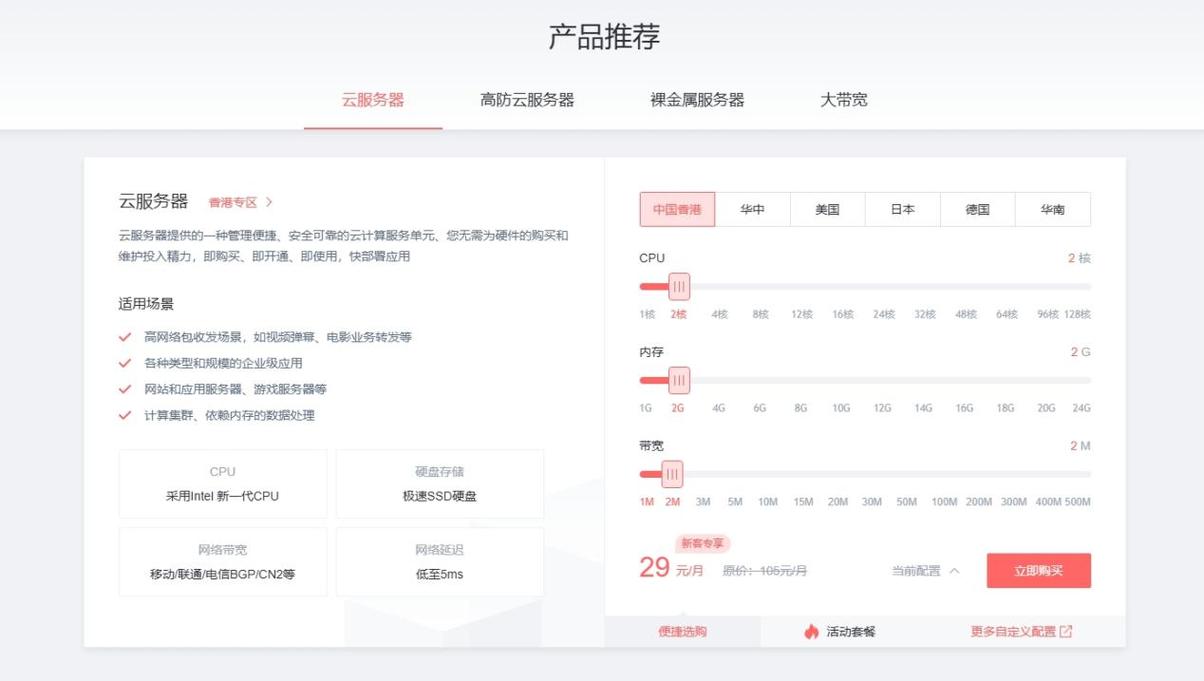Open the 高防云服务器 tab
1204x681 pixels.
point(527,100)
